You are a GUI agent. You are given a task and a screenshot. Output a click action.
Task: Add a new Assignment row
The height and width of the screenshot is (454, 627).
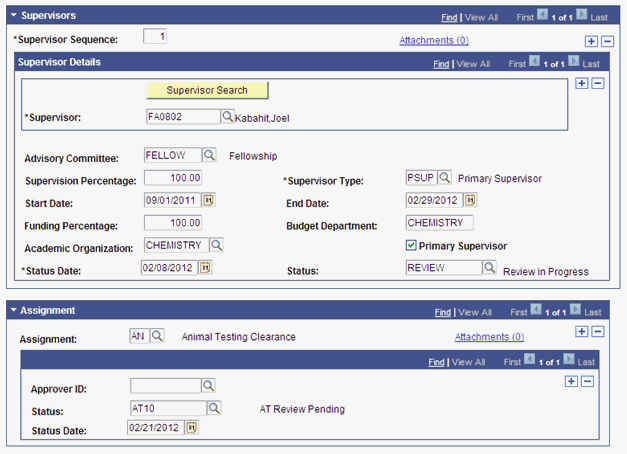click(581, 331)
